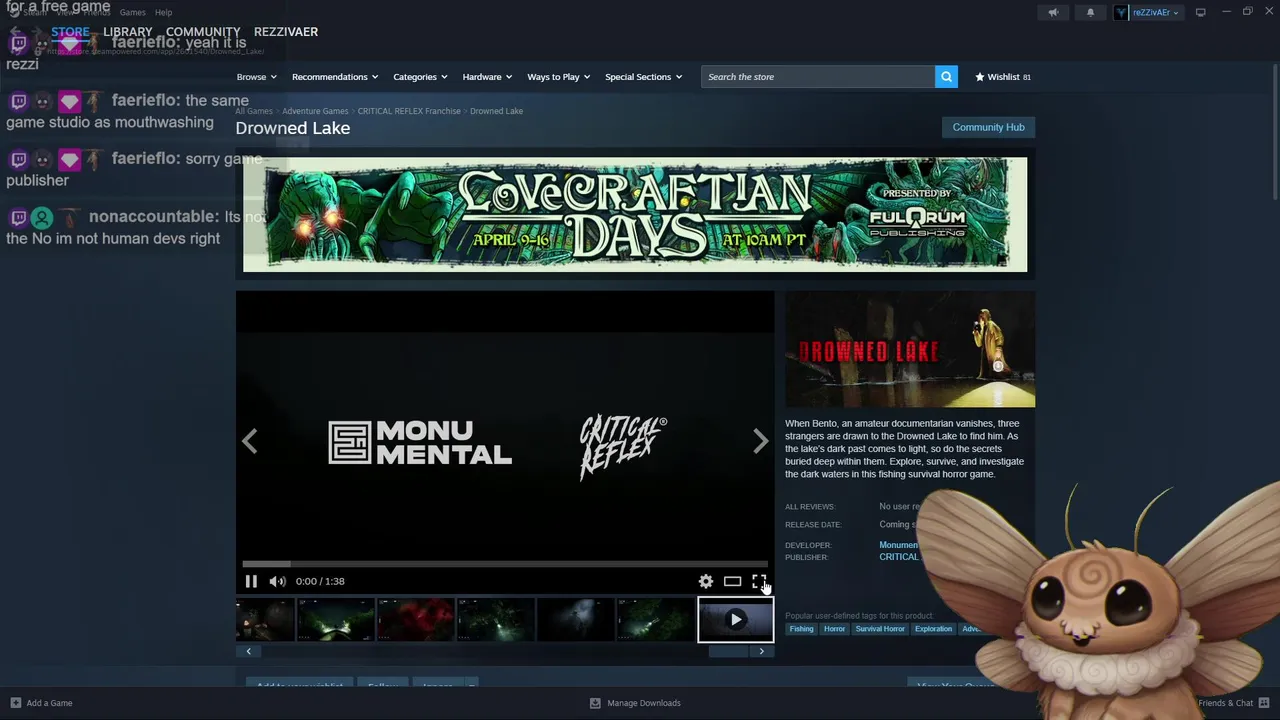1280x720 pixels.
Task: Seek on the video progress bar
Action: coord(505,564)
